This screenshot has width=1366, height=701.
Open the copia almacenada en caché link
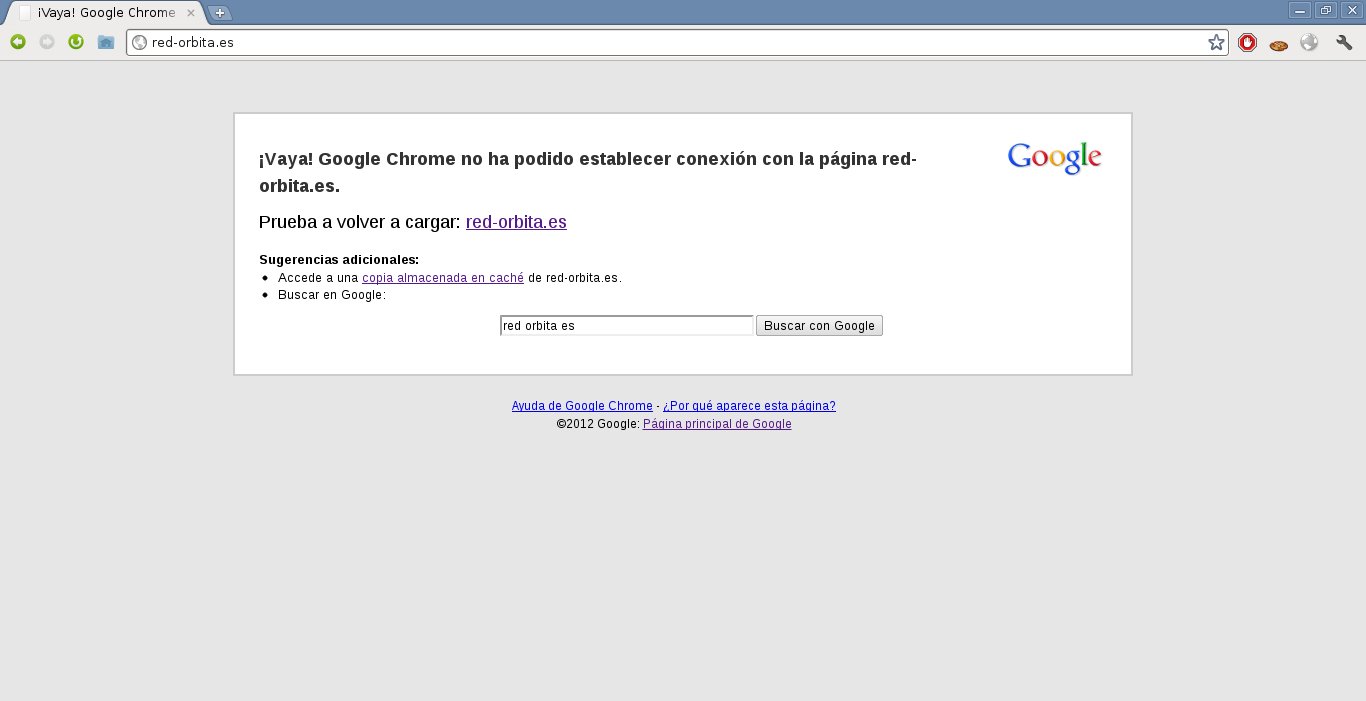point(443,278)
